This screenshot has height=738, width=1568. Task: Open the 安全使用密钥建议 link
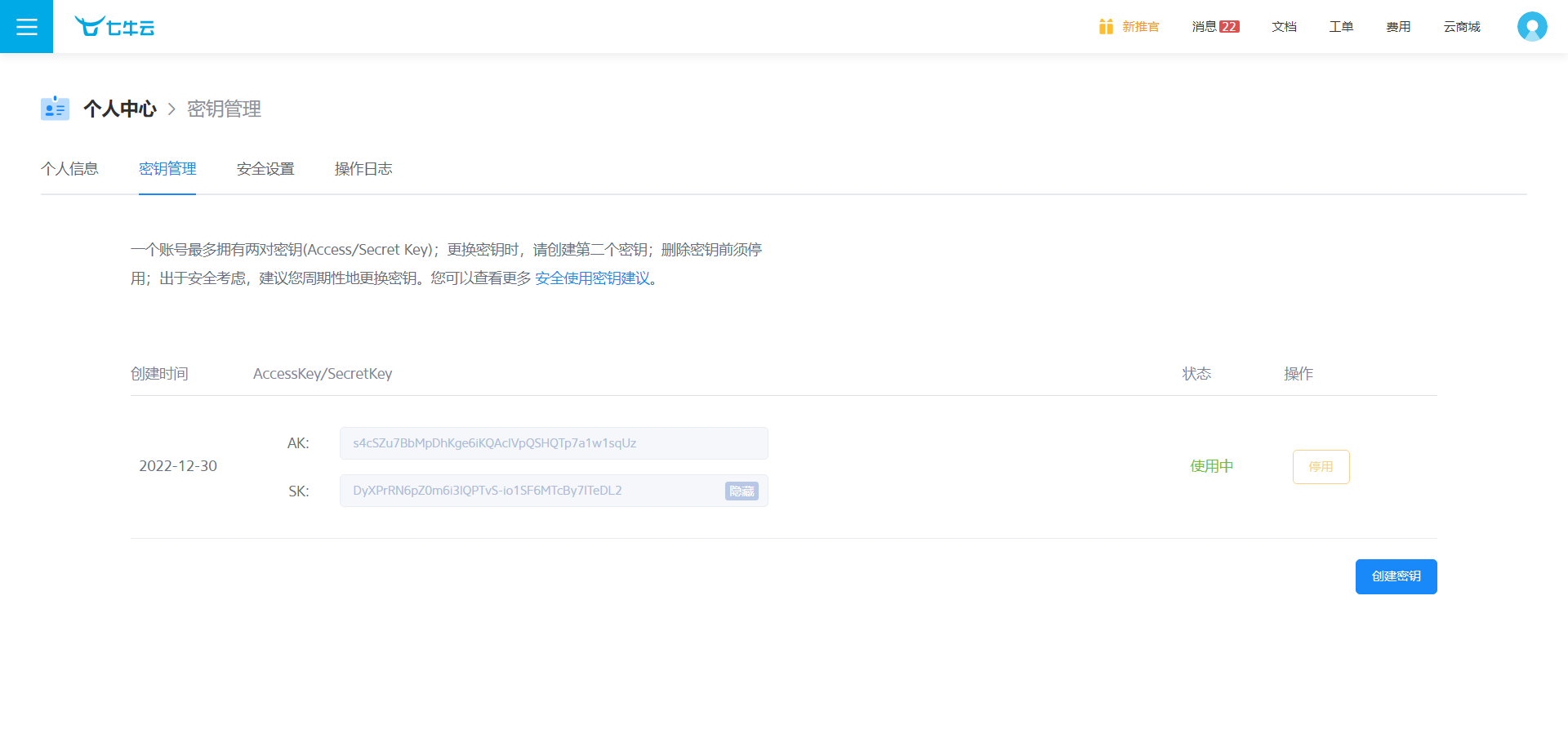[593, 278]
